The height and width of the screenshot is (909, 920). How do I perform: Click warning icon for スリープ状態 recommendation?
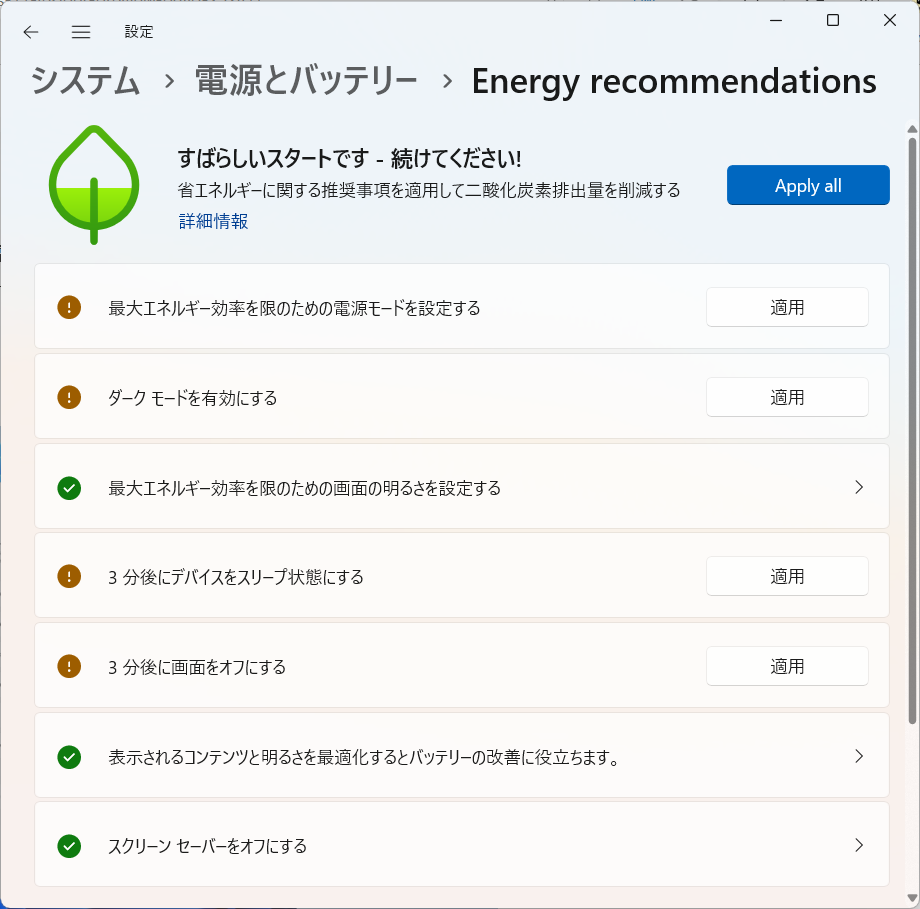click(69, 576)
